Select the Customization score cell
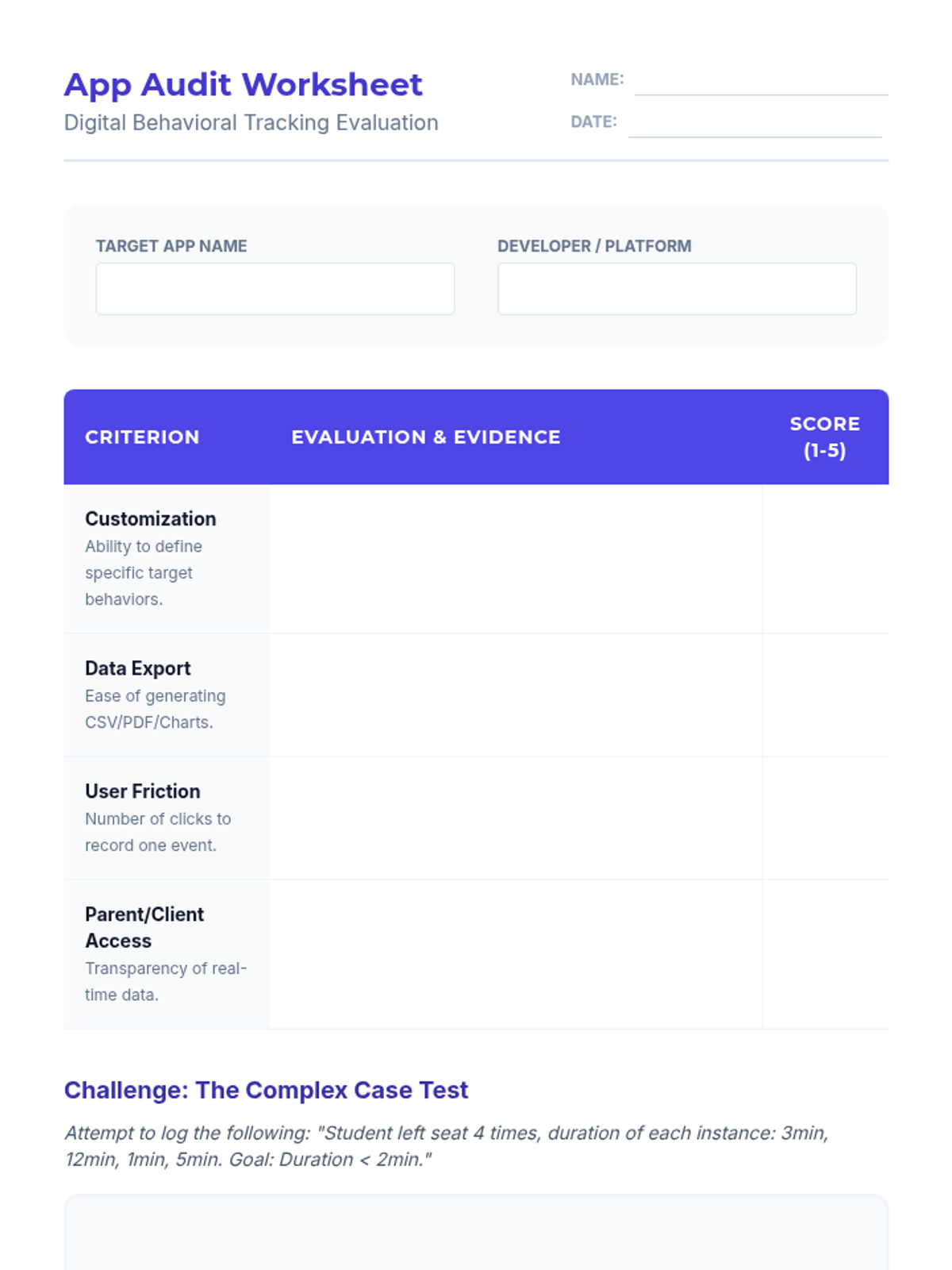Image resolution: width=952 pixels, height=1270 pixels. click(825, 559)
